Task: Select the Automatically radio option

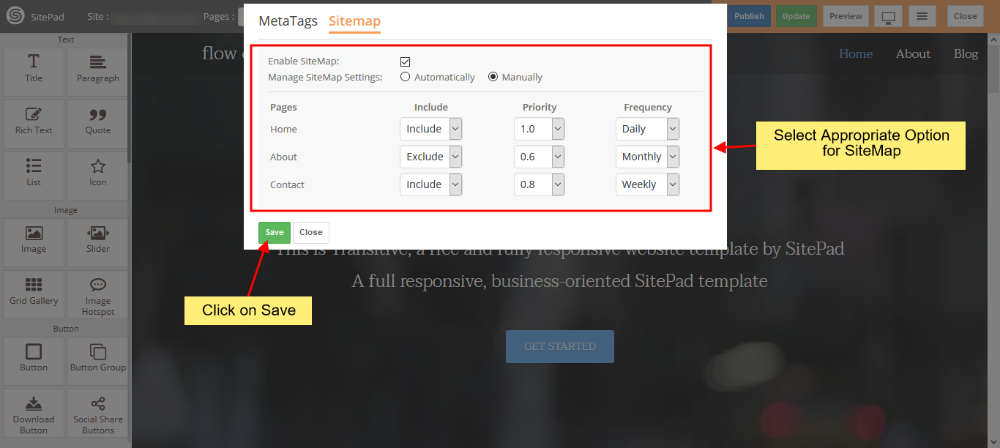Action: coord(404,77)
